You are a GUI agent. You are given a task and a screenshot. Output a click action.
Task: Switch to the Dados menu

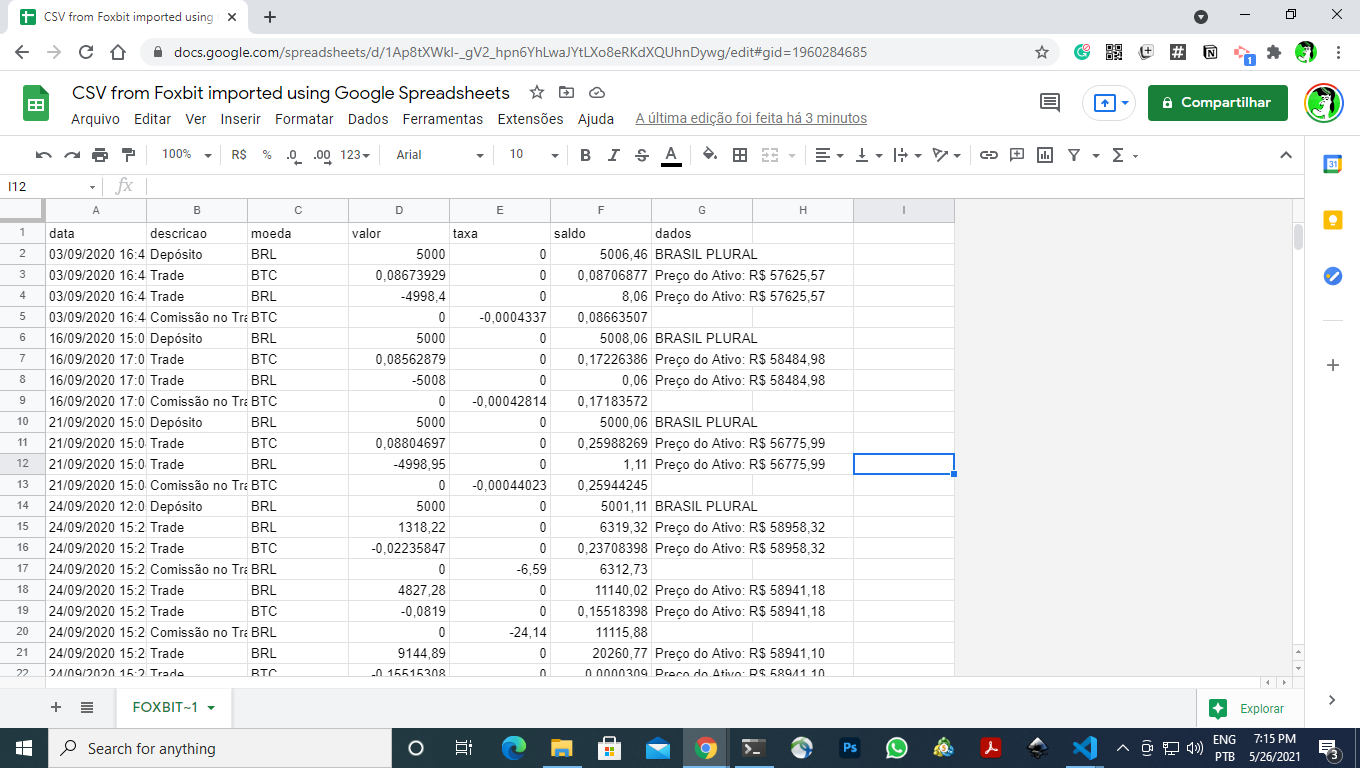(367, 118)
